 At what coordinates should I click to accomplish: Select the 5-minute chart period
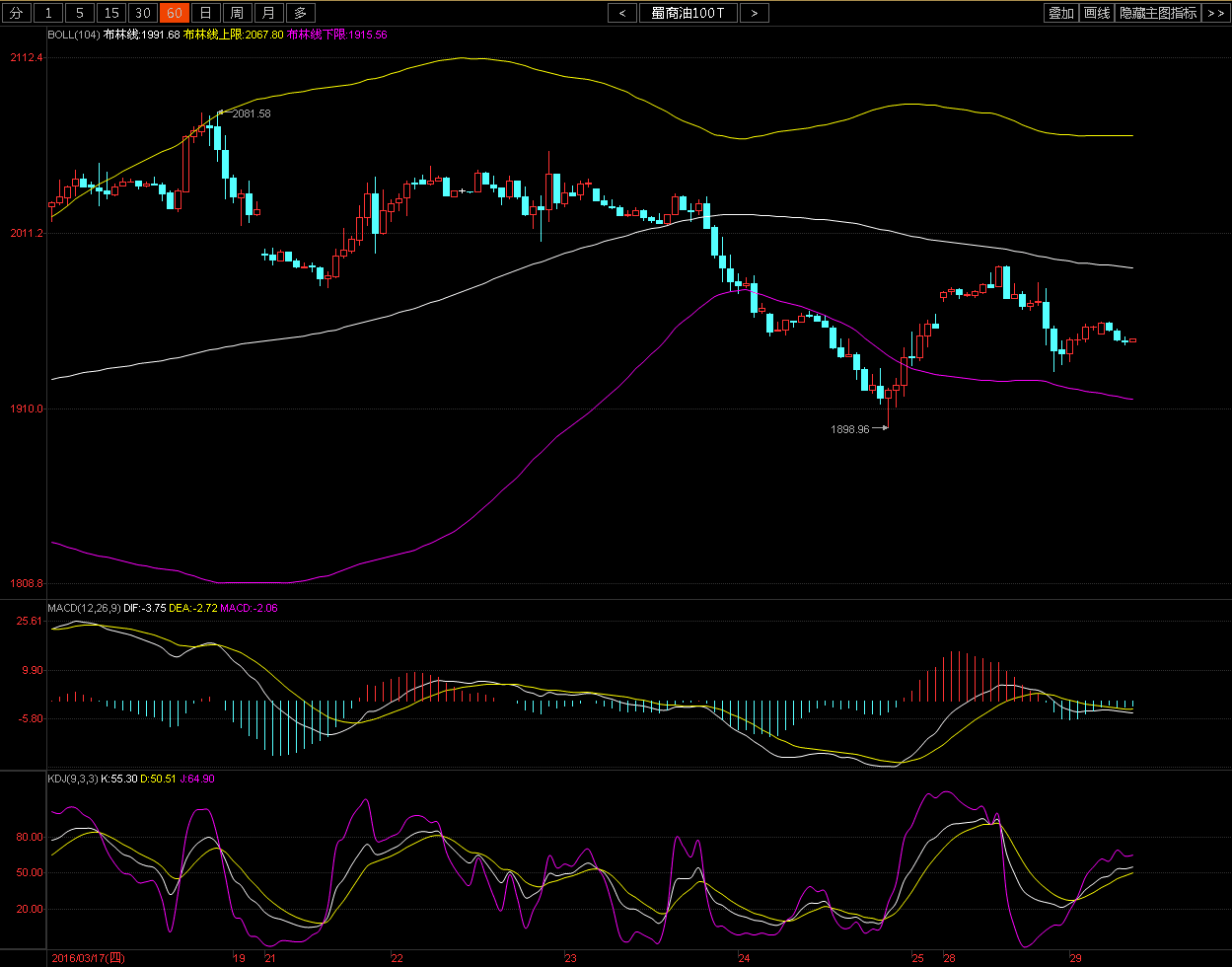(x=80, y=13)
